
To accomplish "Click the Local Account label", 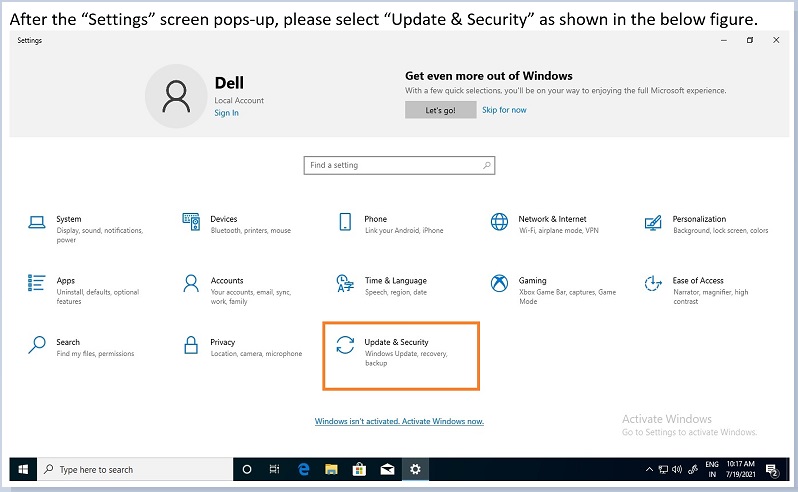I will (239, 101).
